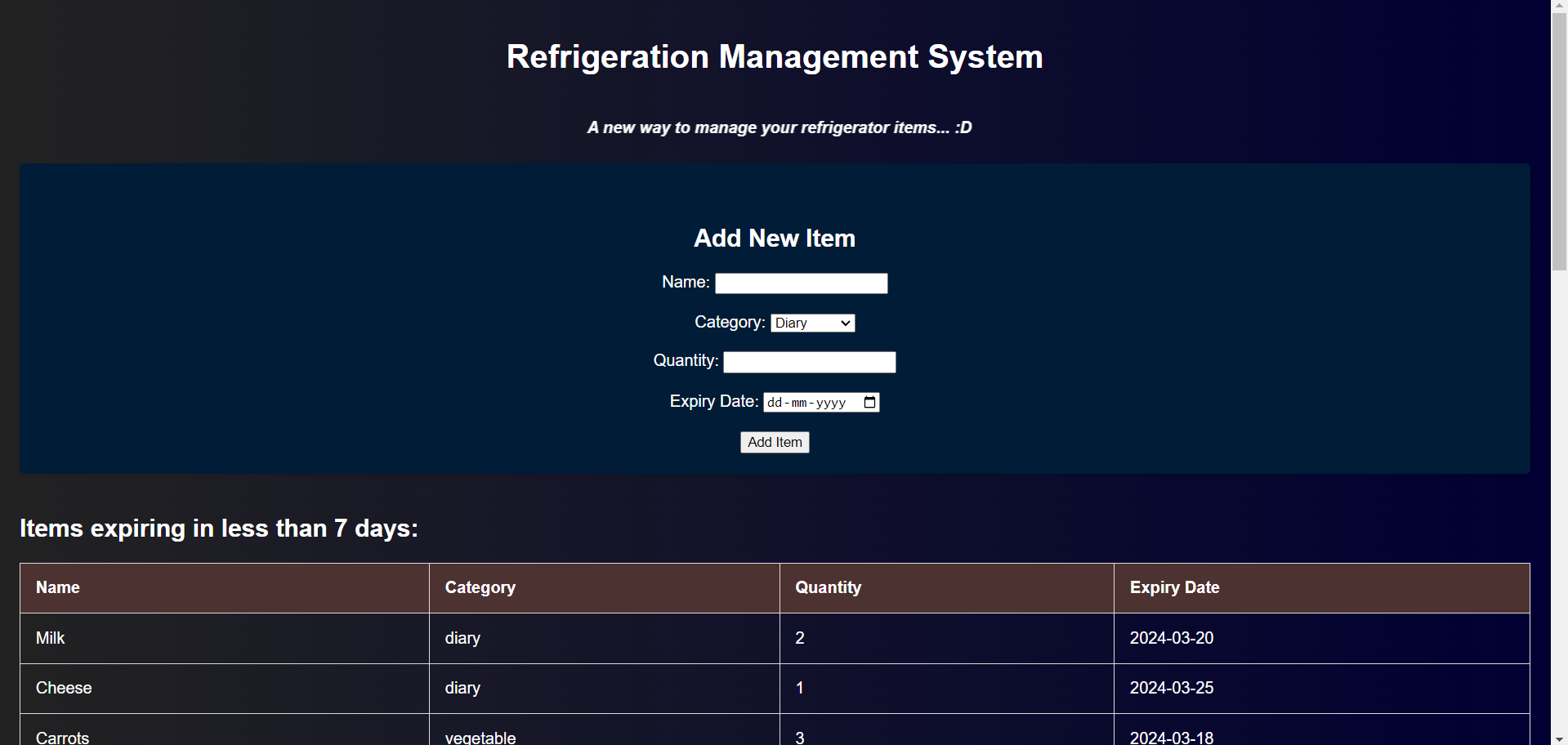Click the Name column header

click(x=58, y=587)
